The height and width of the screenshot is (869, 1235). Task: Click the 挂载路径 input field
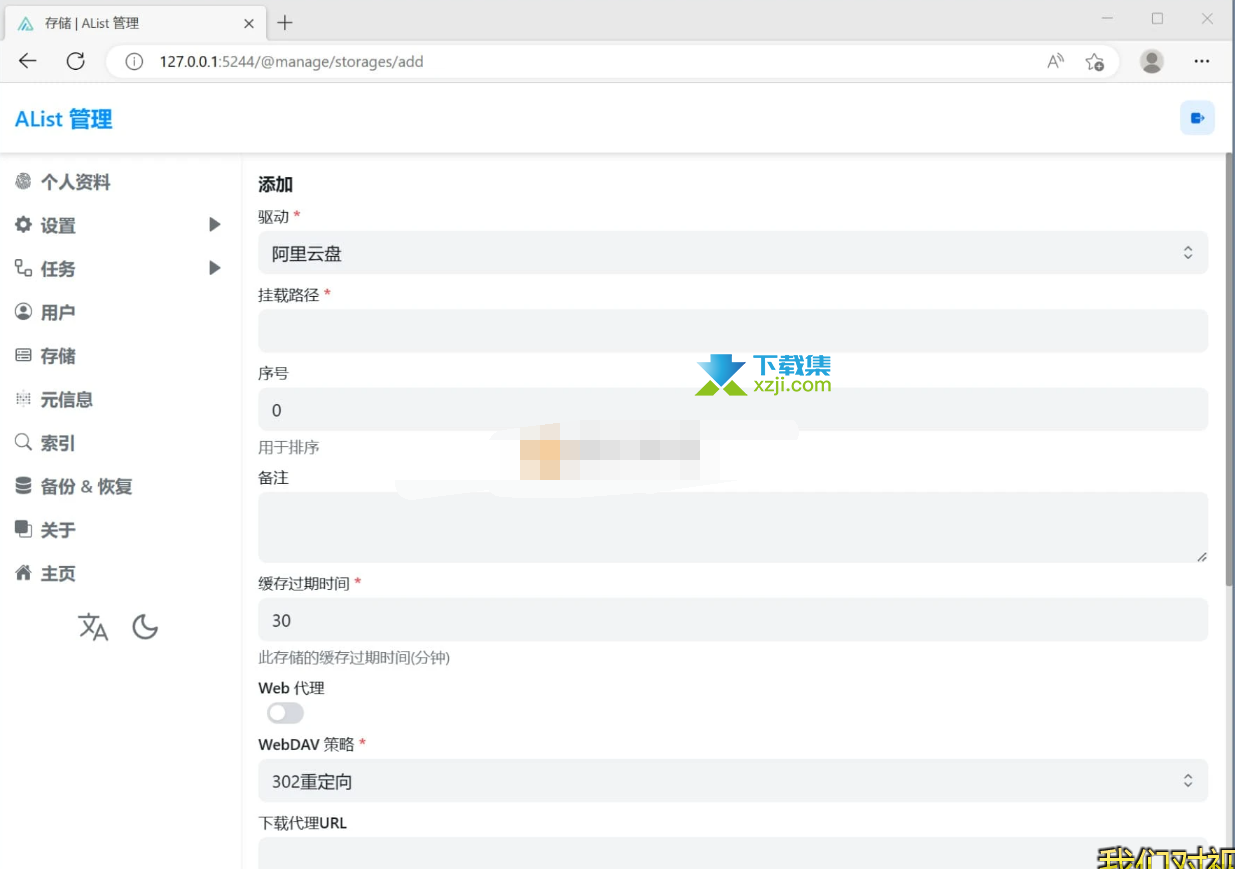click(733, 331)
